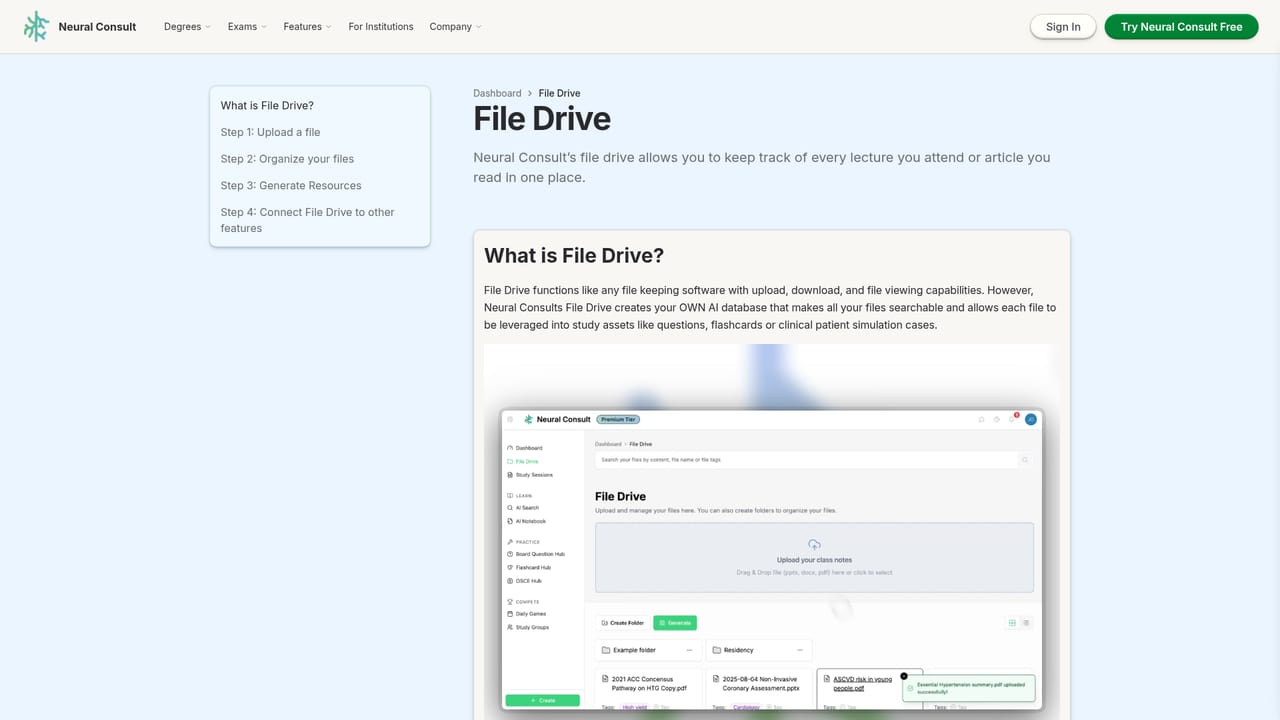Click the Neural Consult logo icon in the header
Viewport: 1280px width, 720px height.
coord(36,27)
